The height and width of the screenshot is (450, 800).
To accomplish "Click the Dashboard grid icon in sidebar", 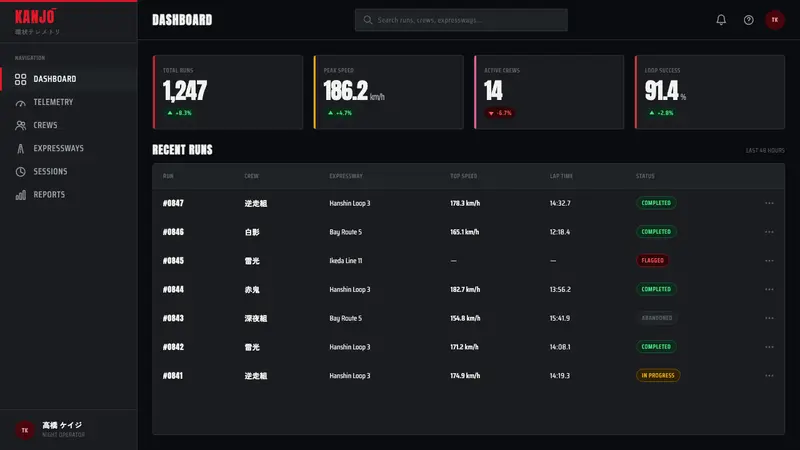I will coord(20,79).
